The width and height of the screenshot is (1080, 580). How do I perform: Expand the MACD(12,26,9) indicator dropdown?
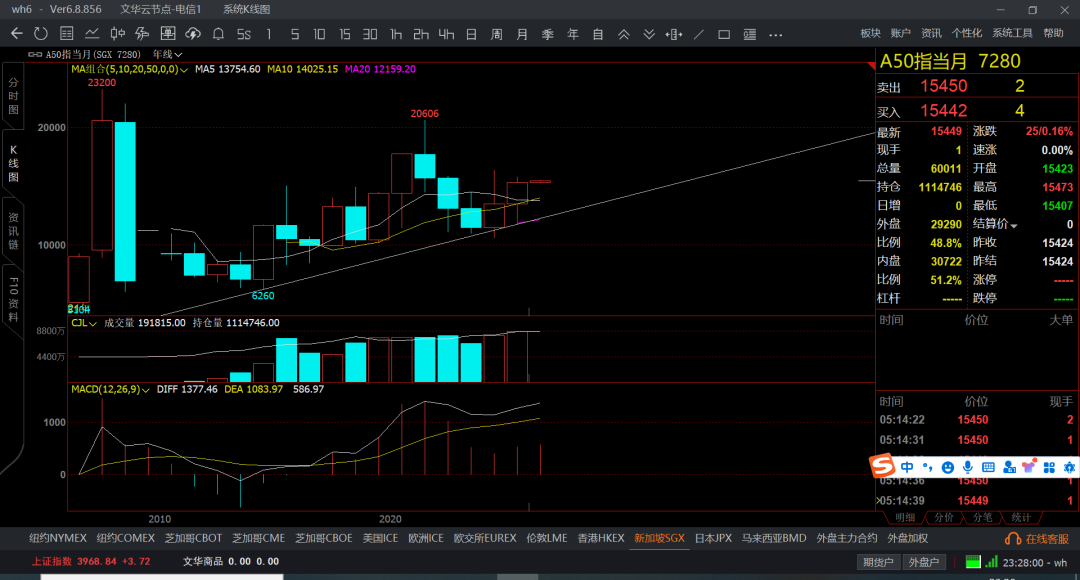145,390
